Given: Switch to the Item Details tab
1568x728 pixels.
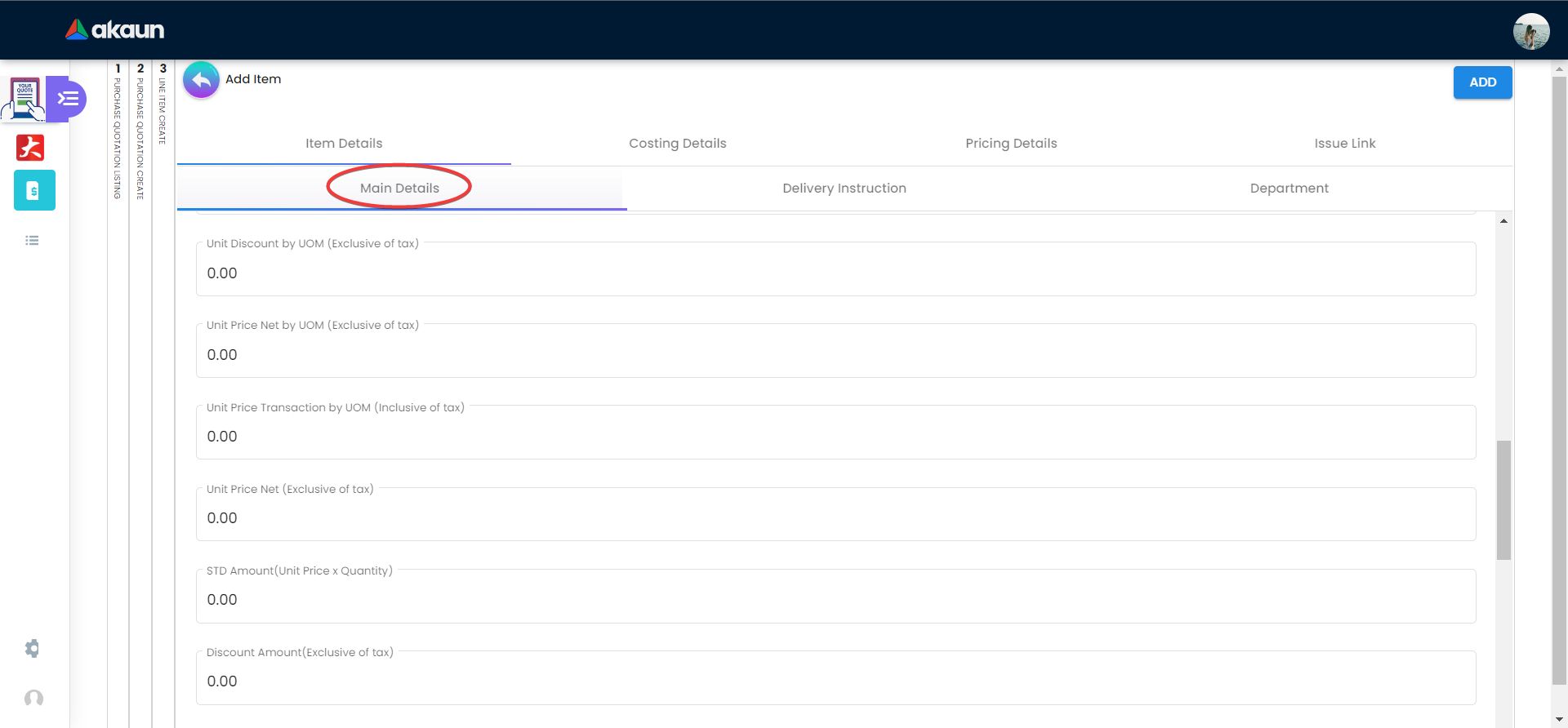Looking at the screenshot, I should click(344, 144).
